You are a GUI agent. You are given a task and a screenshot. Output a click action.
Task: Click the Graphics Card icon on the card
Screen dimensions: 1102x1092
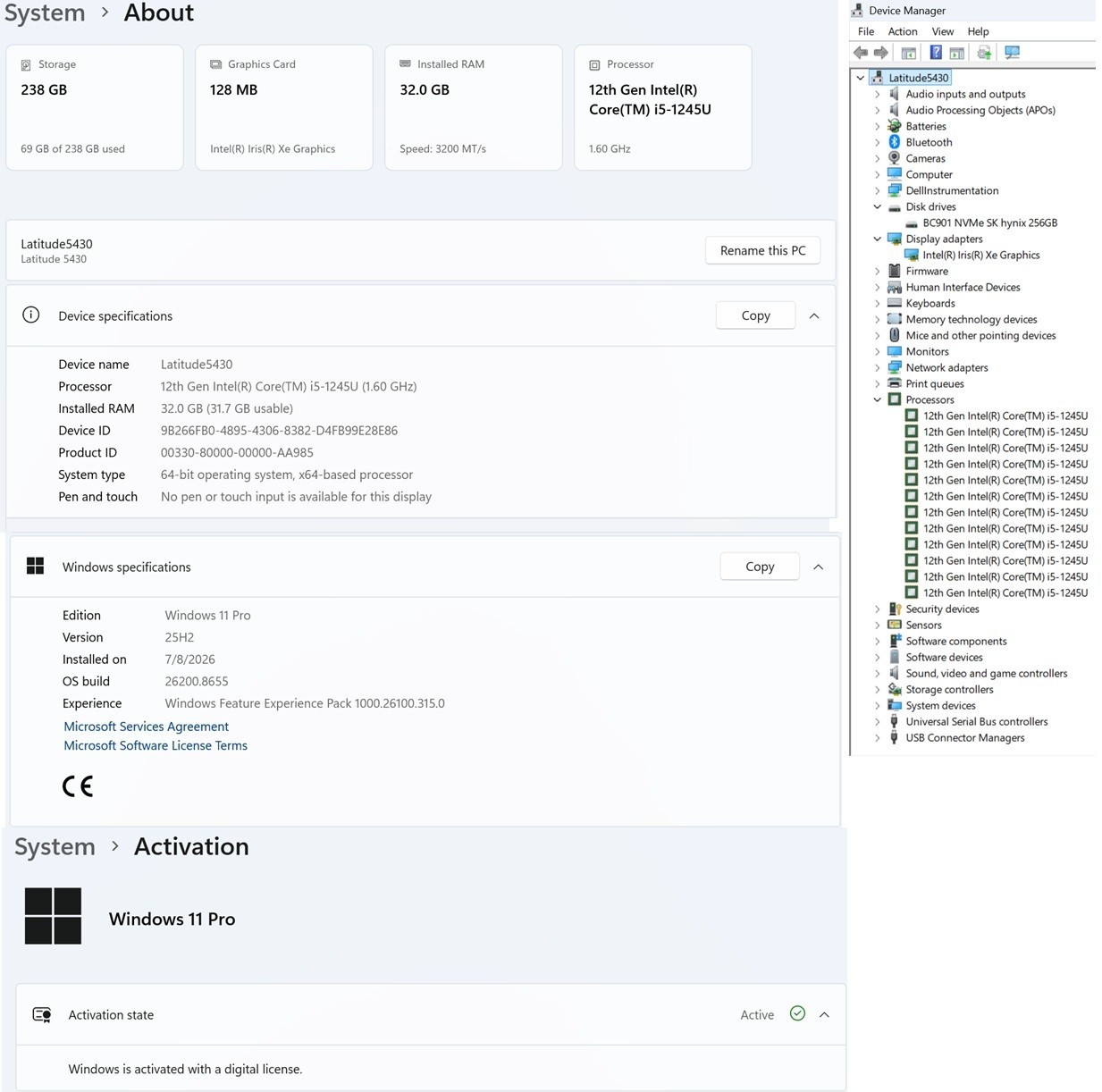click(x=215, y=64)
